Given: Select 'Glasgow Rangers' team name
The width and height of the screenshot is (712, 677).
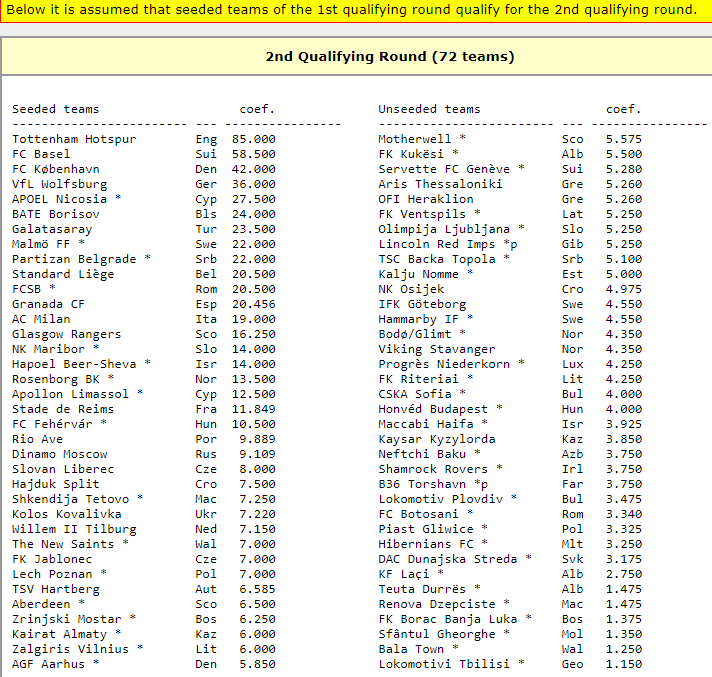Looking at the screenshot, I should [67, 334].
